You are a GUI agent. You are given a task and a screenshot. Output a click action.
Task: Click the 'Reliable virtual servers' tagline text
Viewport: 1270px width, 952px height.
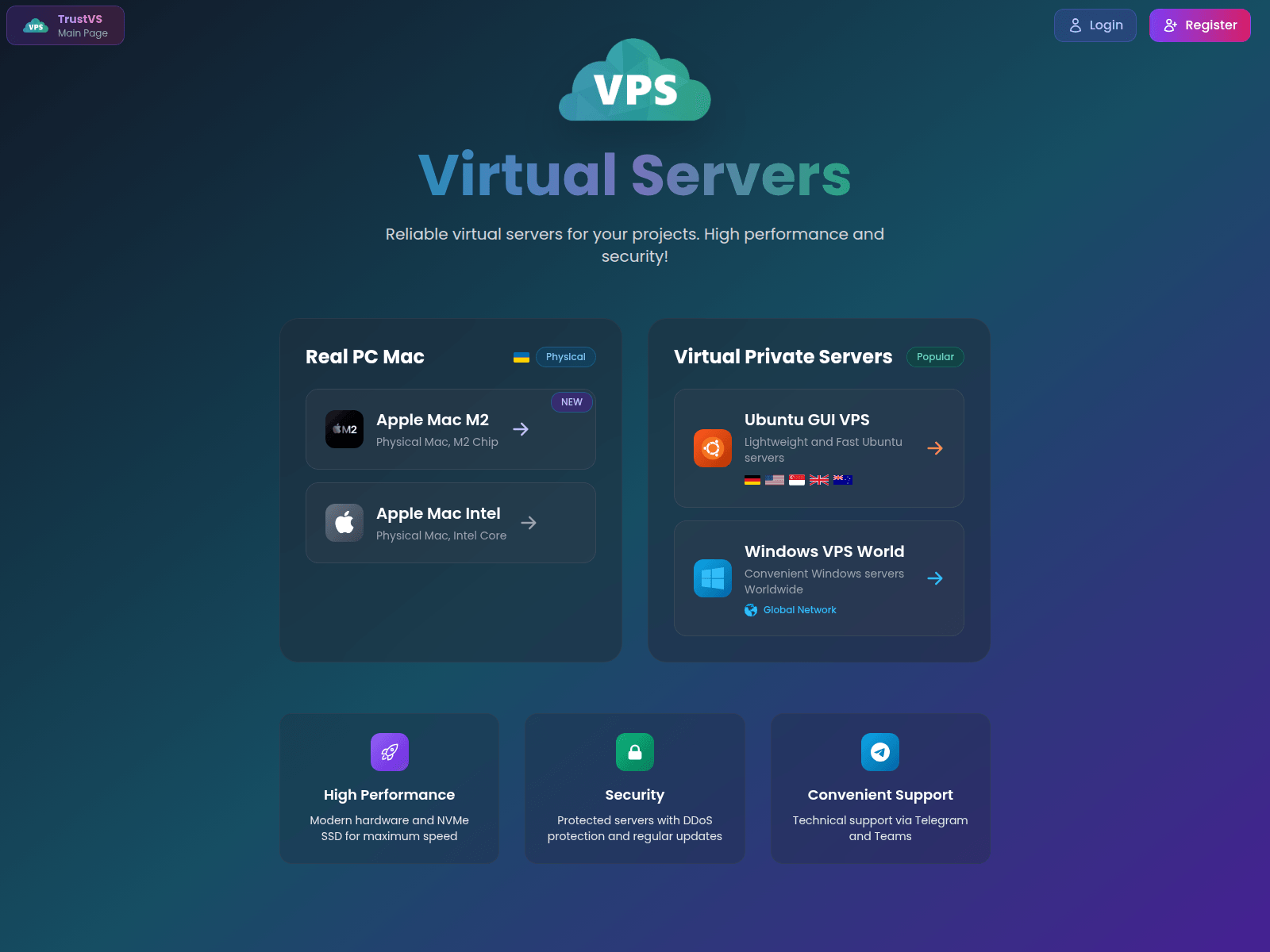[x=635, y=245]
